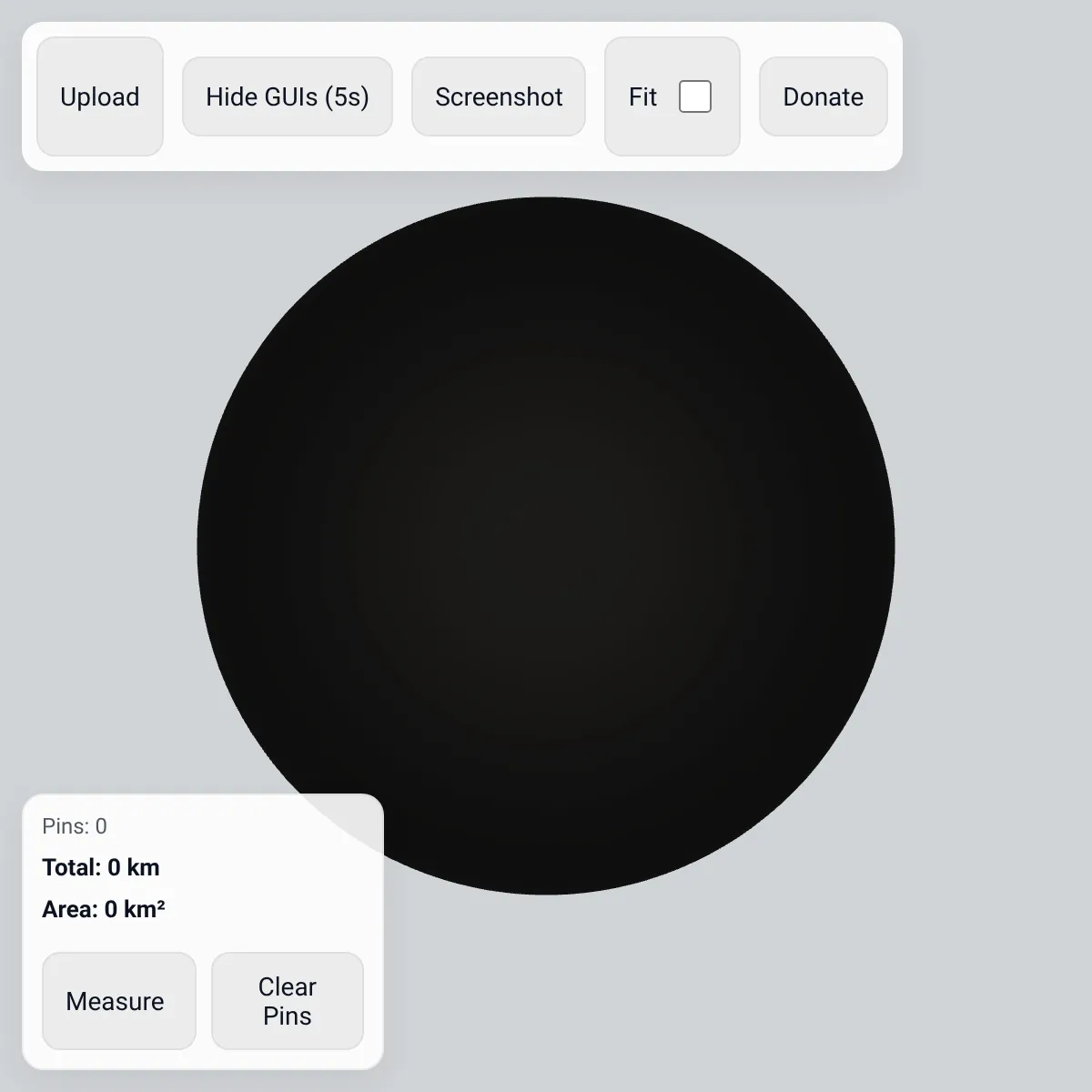Click the Fit label text
Screen dimensions: 1092x1092
click(642, 96)
